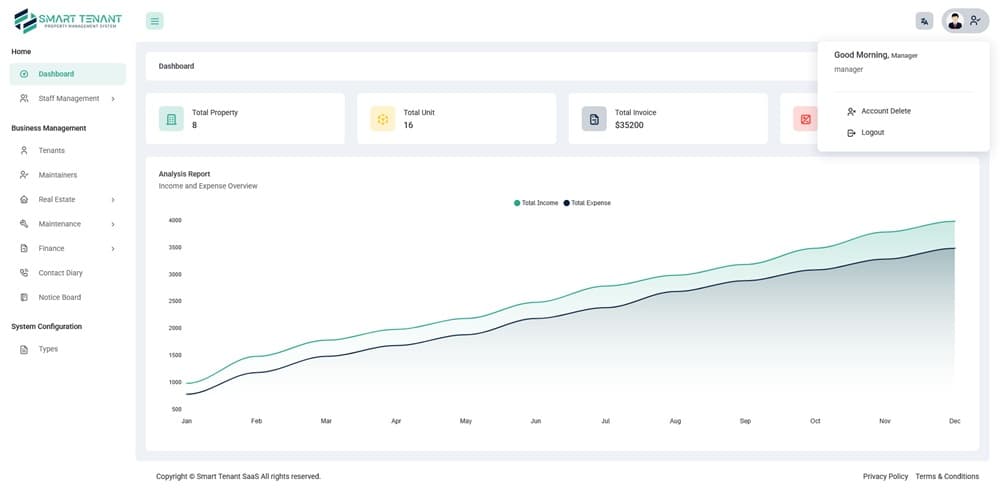Click the Contact Diary phone icon
Image resolution: width=1000 pixels, height=493 pixels.
pyautogui.click(x=24, y=273)
